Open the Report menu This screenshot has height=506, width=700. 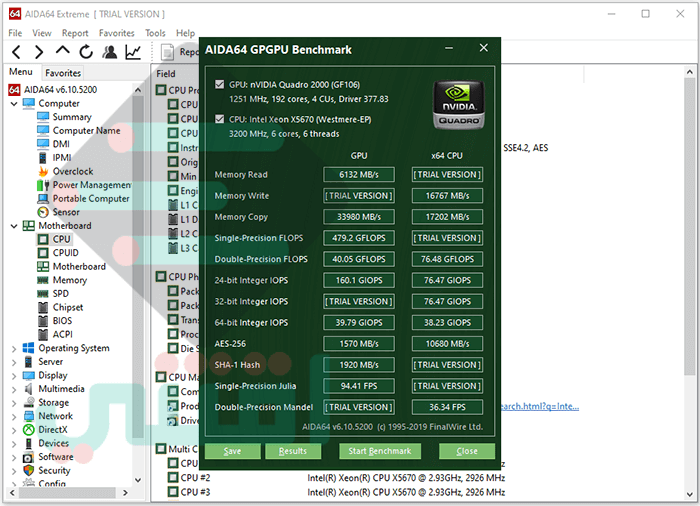75,33
